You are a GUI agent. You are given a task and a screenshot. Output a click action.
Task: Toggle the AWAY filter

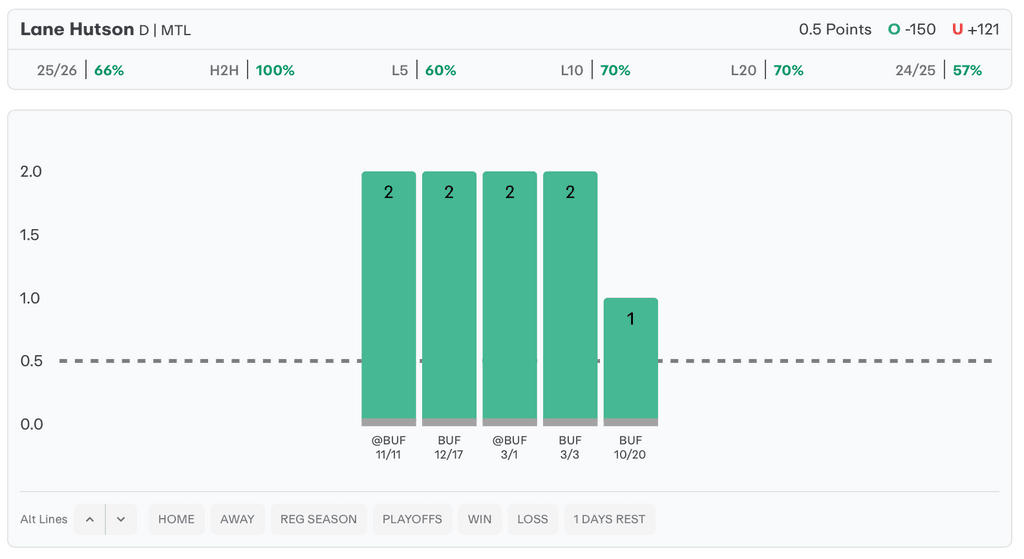pyautogui.click(x=237, y=519)
